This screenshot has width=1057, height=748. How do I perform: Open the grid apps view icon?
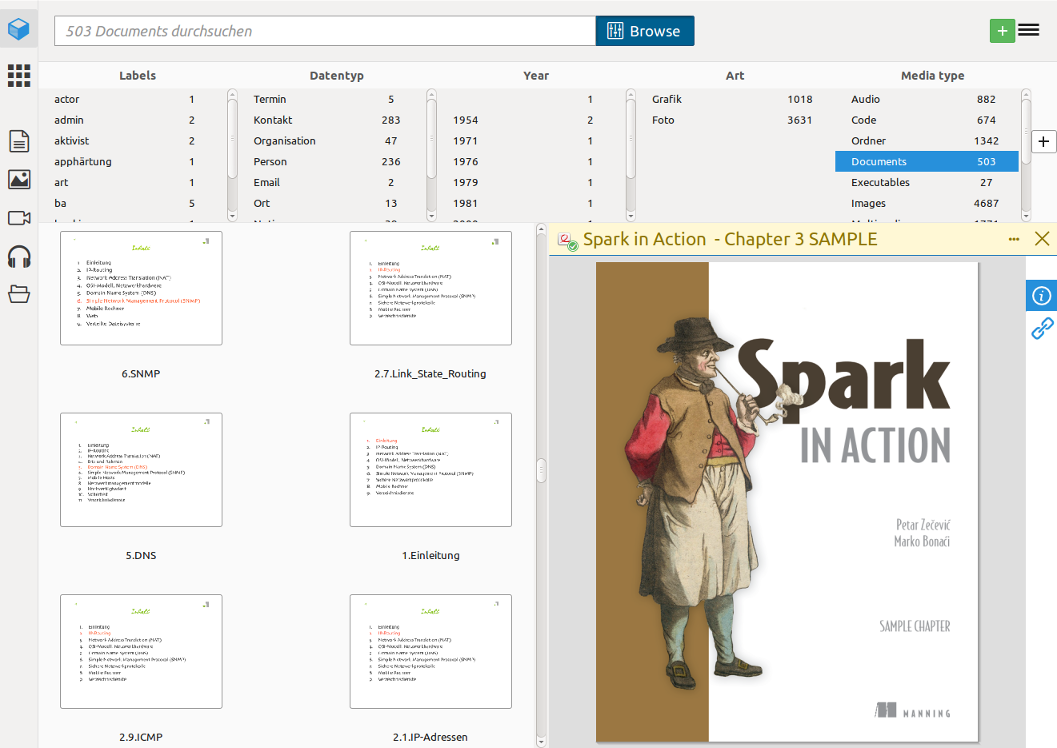click(x=19, y=75)
